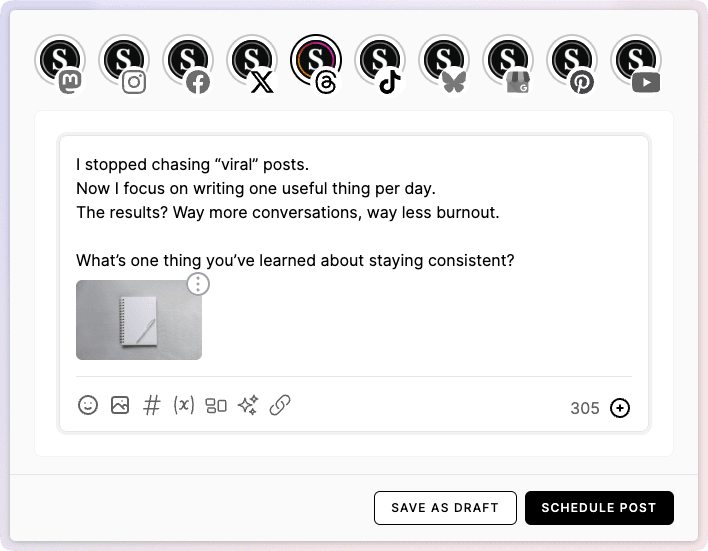
Task: Select the Pinterest account avatar
Action: (572, 62)
